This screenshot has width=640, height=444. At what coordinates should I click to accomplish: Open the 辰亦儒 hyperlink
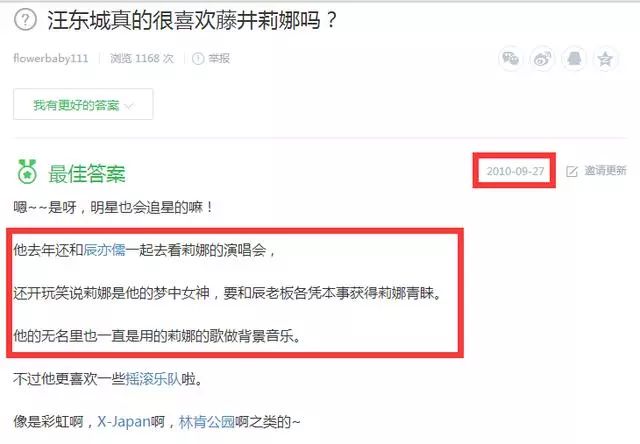[x=104, y=250]
